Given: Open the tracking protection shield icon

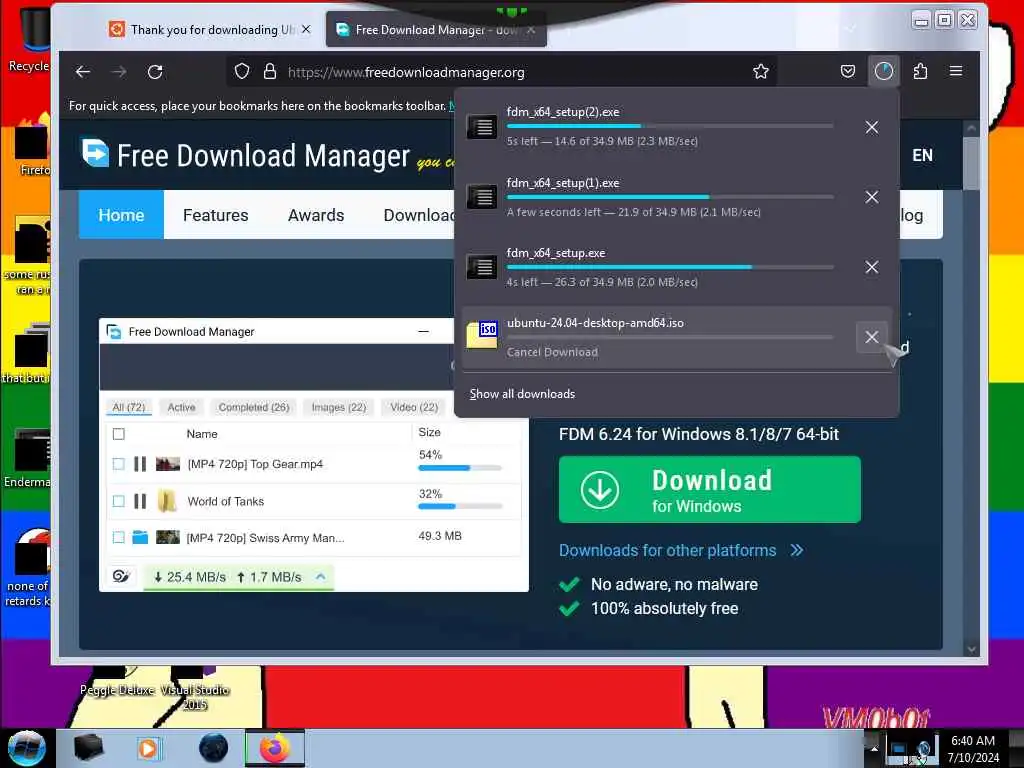Looking at the screenshot, I should pos(242,71).
